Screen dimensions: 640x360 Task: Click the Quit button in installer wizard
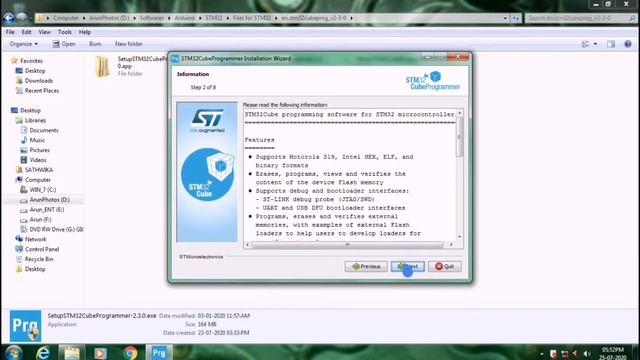(x=444, y=267)
